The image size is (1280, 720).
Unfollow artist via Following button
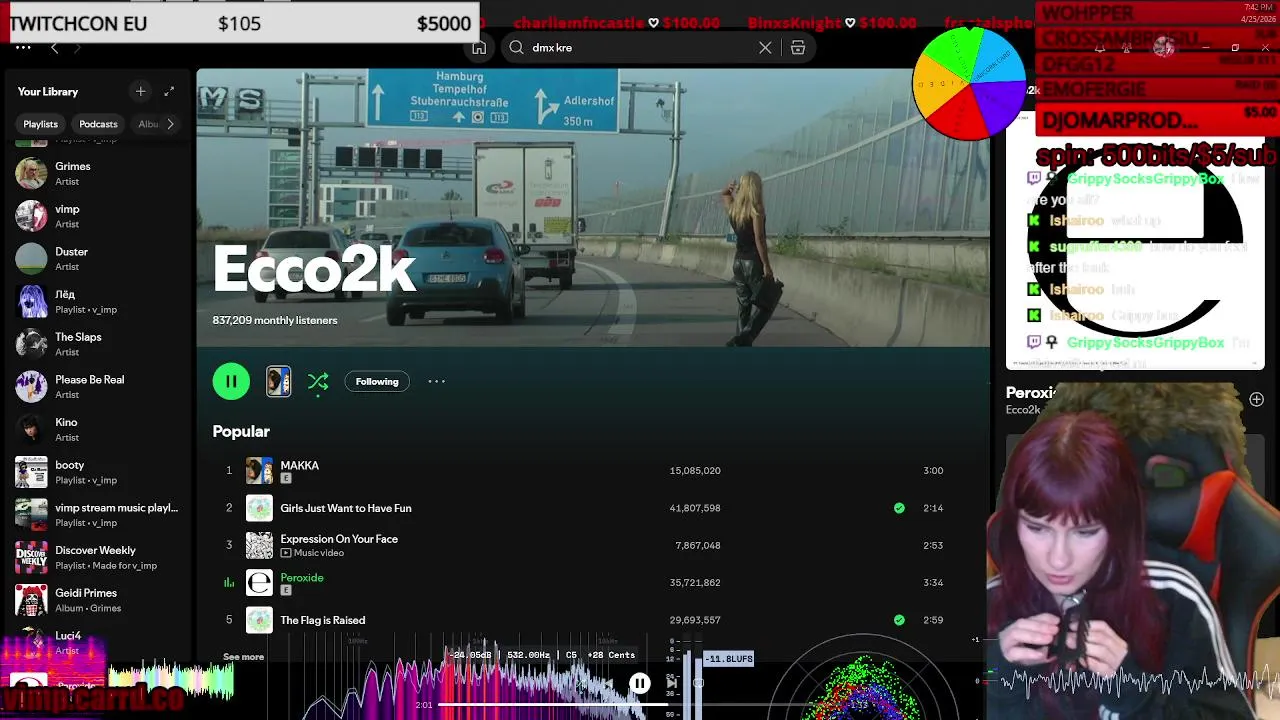pos(377,381)
